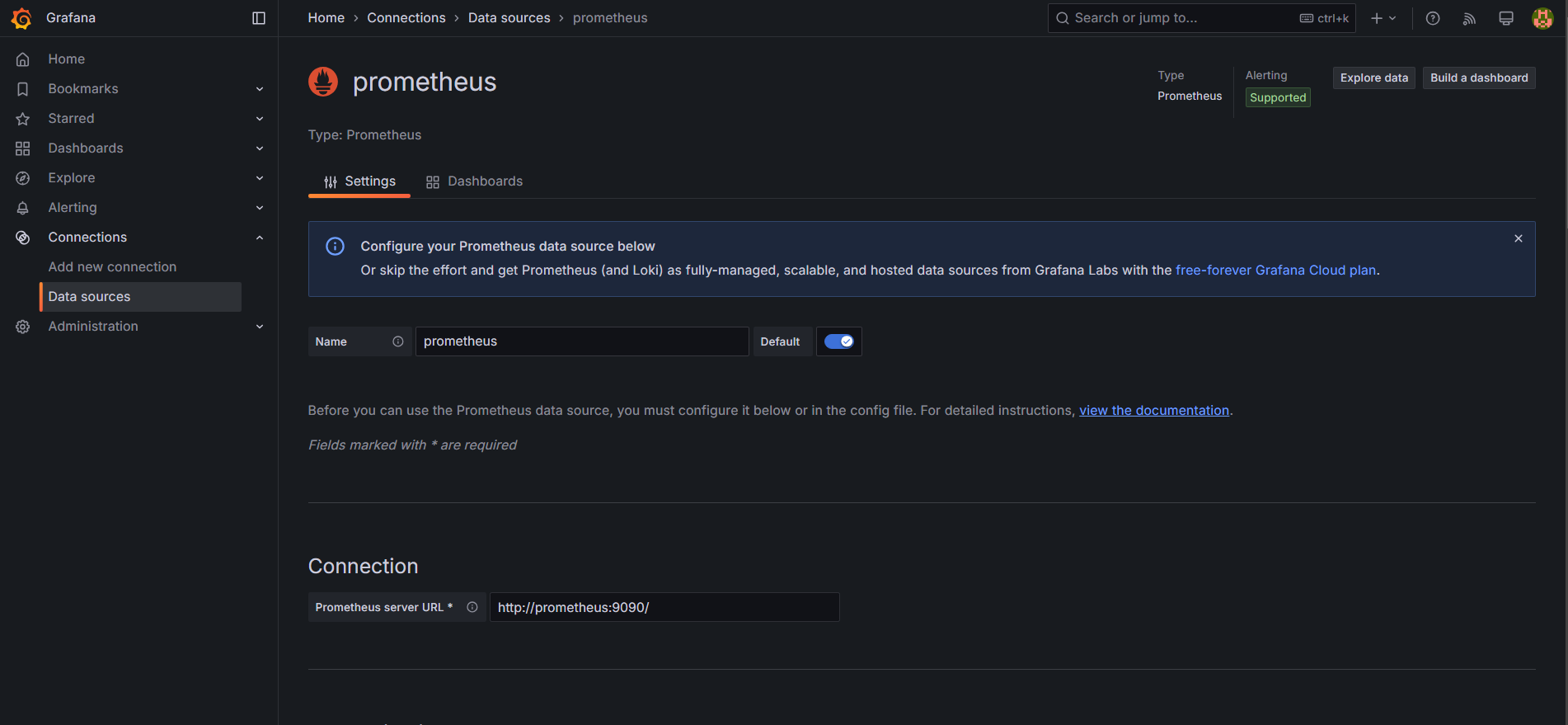Expand the Dashboards section chevron
Viewport: 1568px width, 725px height.
260,148
